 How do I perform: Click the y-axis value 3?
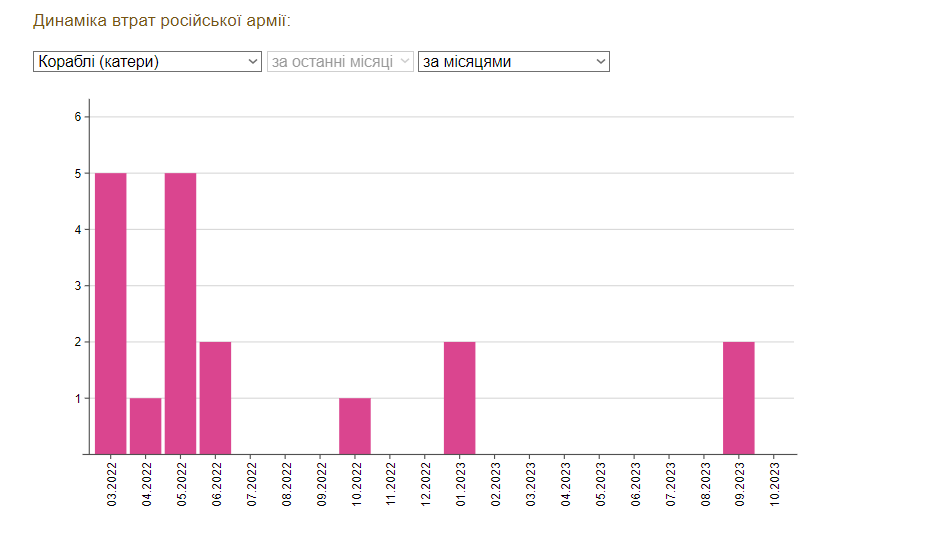coord(78,286)
